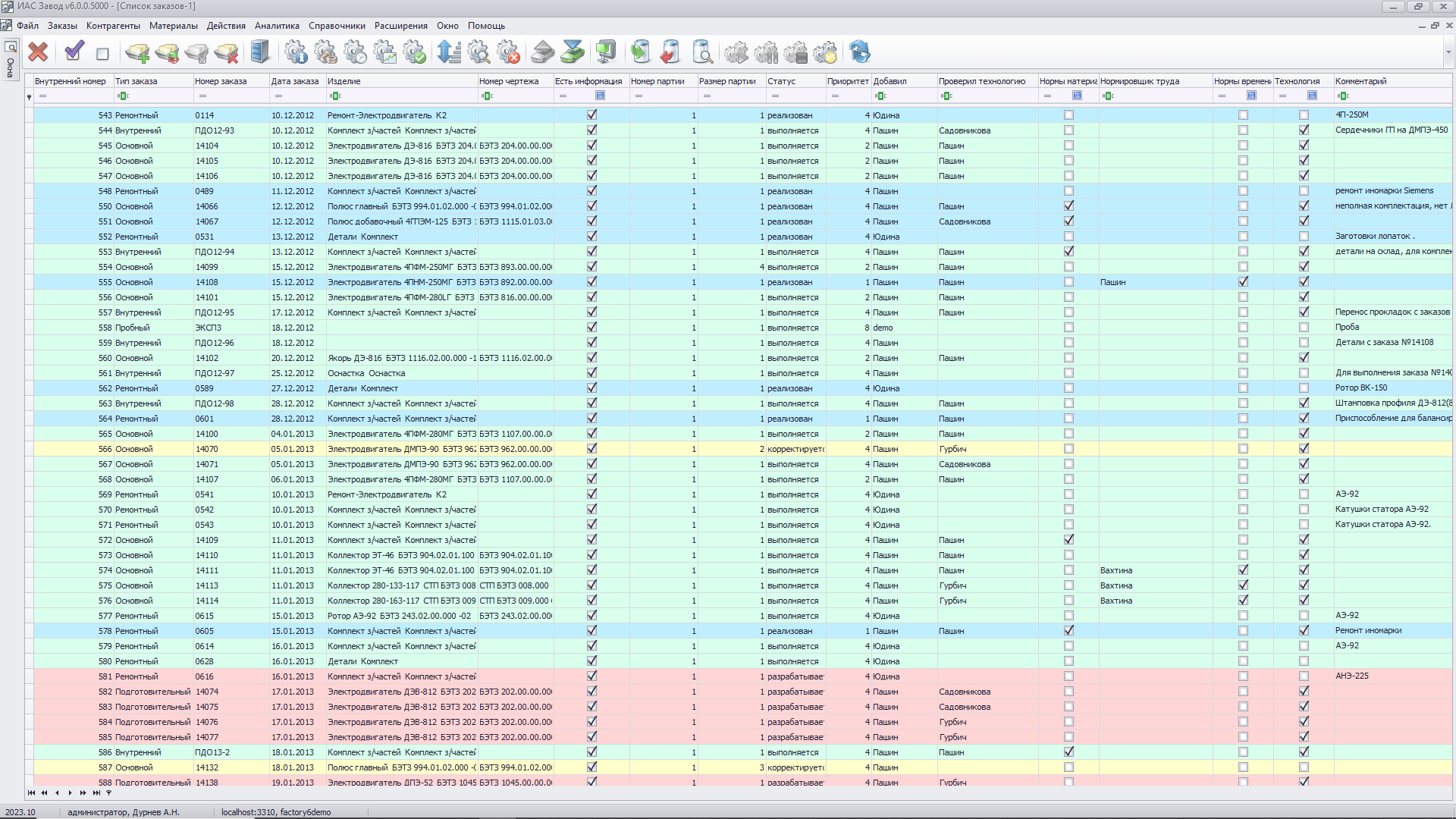Screen dimensions: 1456x819
Task: Click the red X delete icon in toolbar
Action: [38, 52]
